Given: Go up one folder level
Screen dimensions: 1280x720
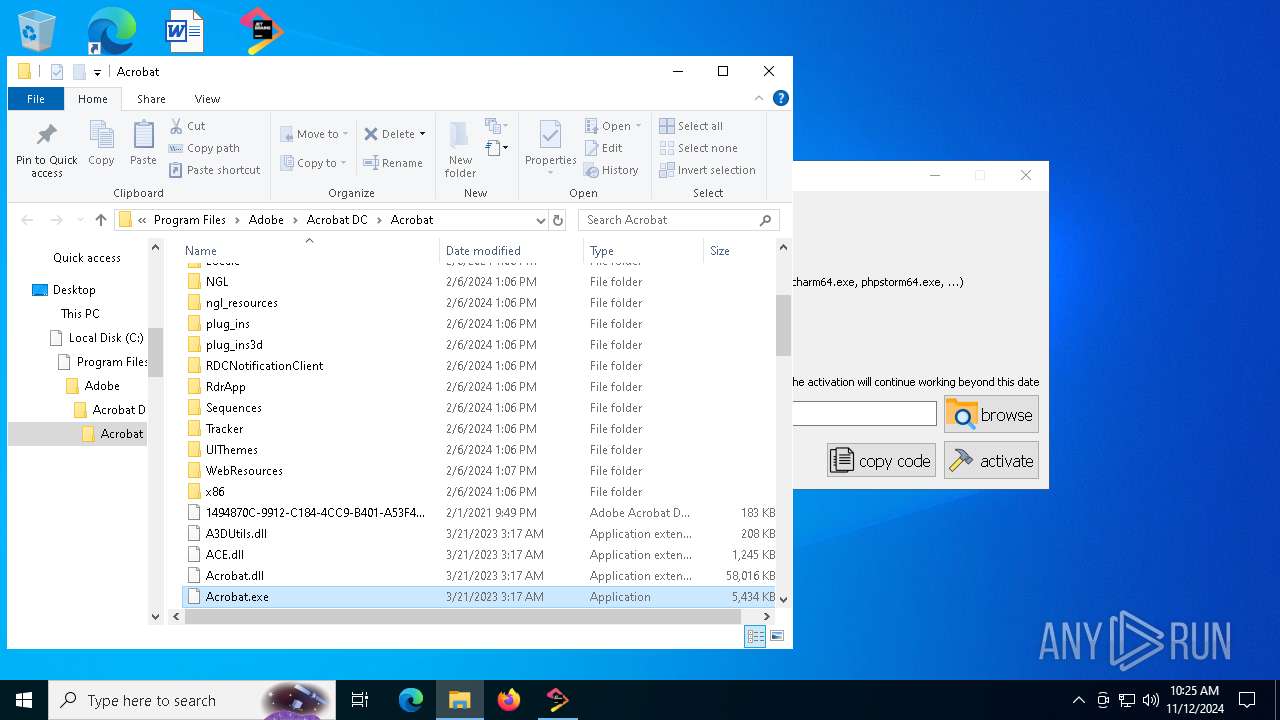Looking at the screenshot, I should (x=100, y=220).
